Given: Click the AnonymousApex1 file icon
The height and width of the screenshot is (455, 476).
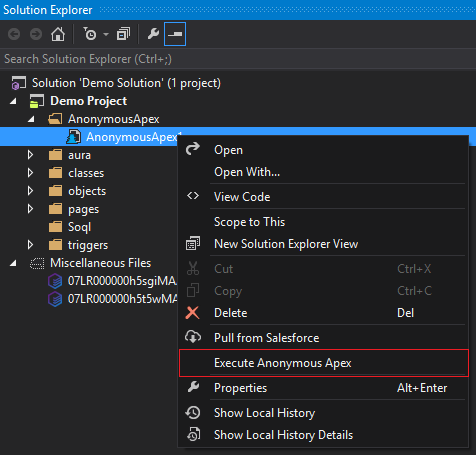Looking at the screenshot, I should click(73, 137).
